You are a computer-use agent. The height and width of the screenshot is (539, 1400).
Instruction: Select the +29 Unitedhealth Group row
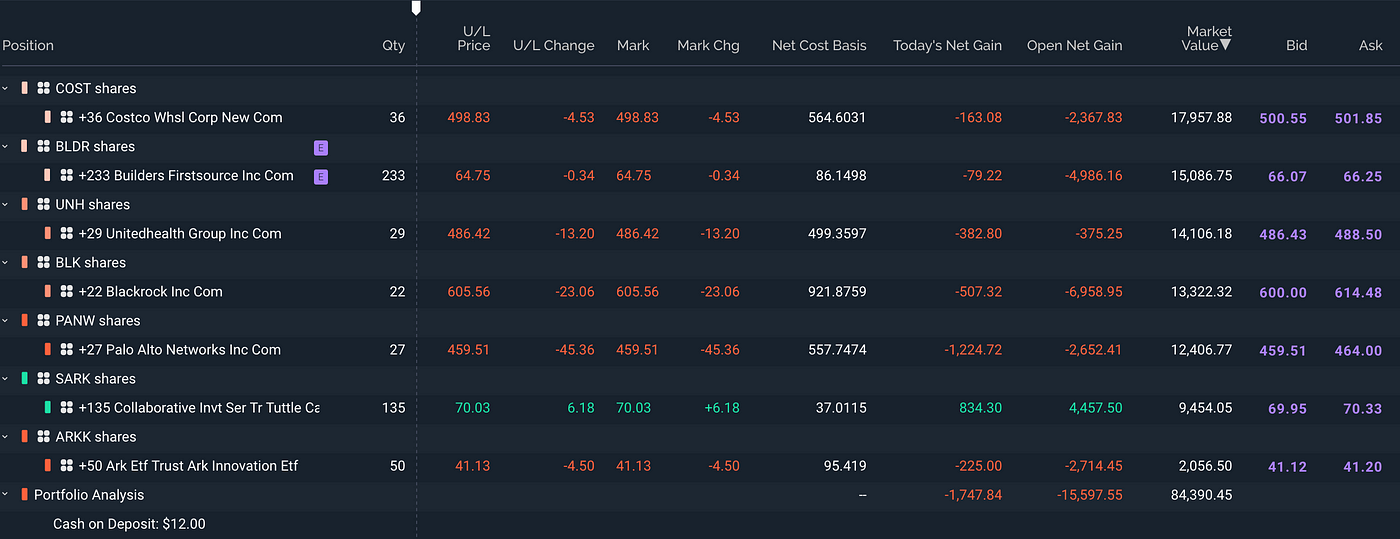(x=700, y=233)
